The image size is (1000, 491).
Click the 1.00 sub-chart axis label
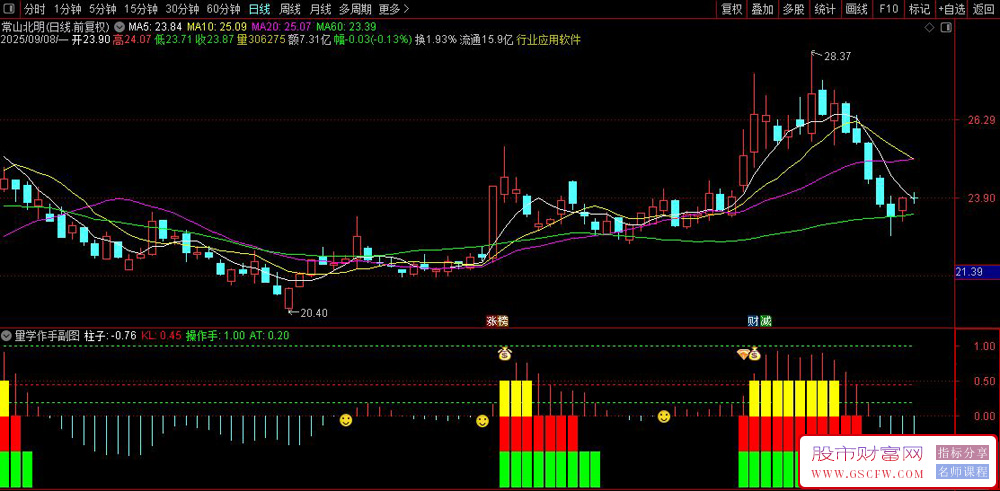(985, 346)
